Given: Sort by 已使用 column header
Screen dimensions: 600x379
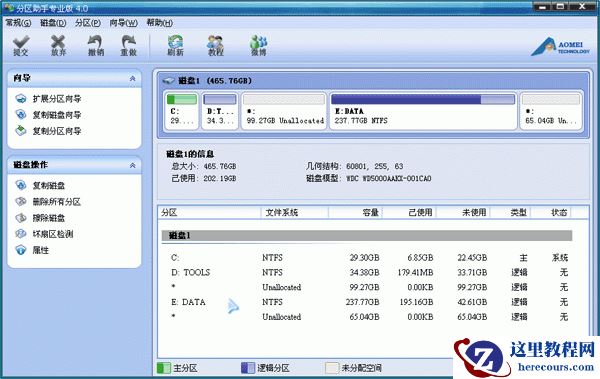Looking at the screenshot, I should coord(409,212).
